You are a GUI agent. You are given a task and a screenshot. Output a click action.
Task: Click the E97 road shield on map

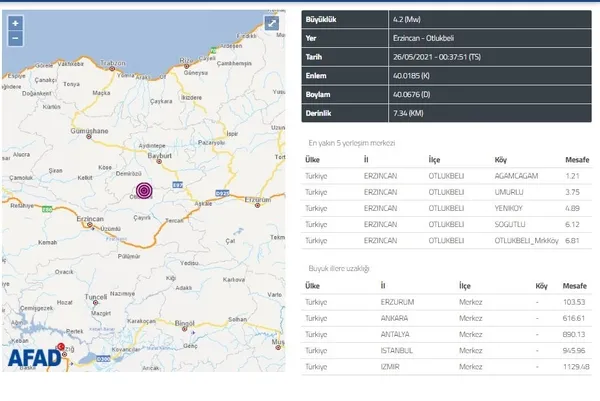coord(178,185)
